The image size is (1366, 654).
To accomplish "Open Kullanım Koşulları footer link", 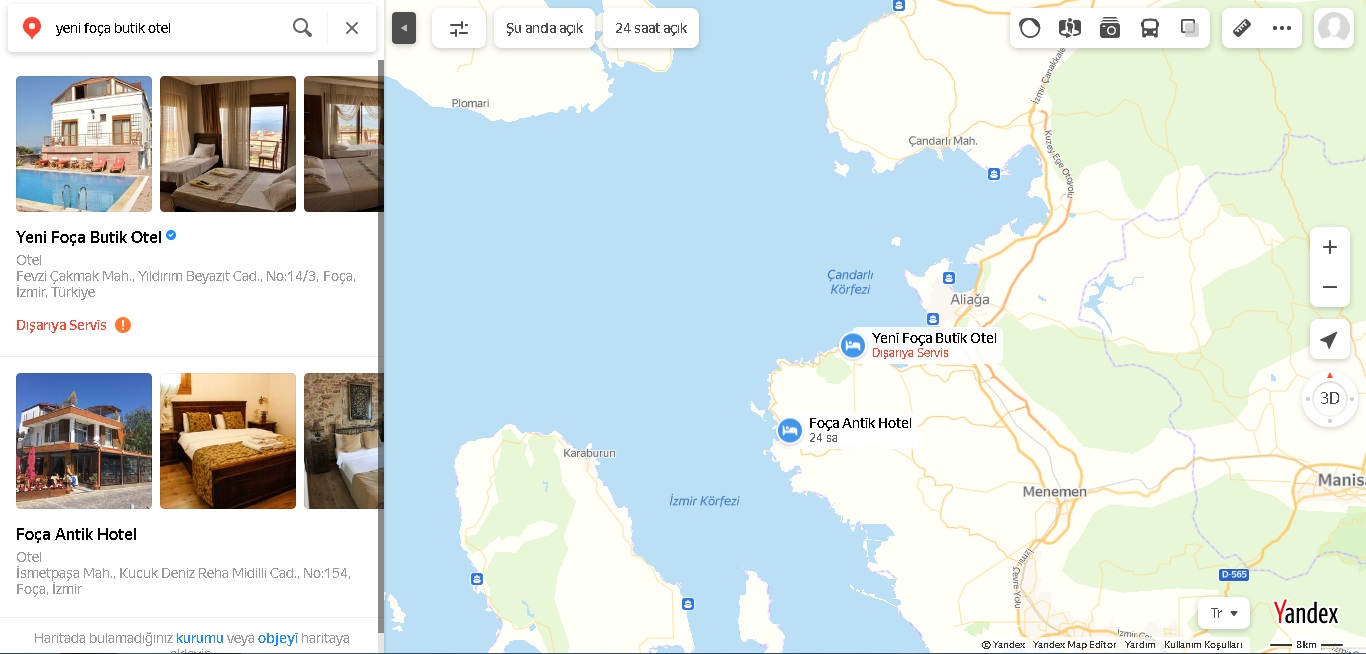I will click(x=1203, y=645).
